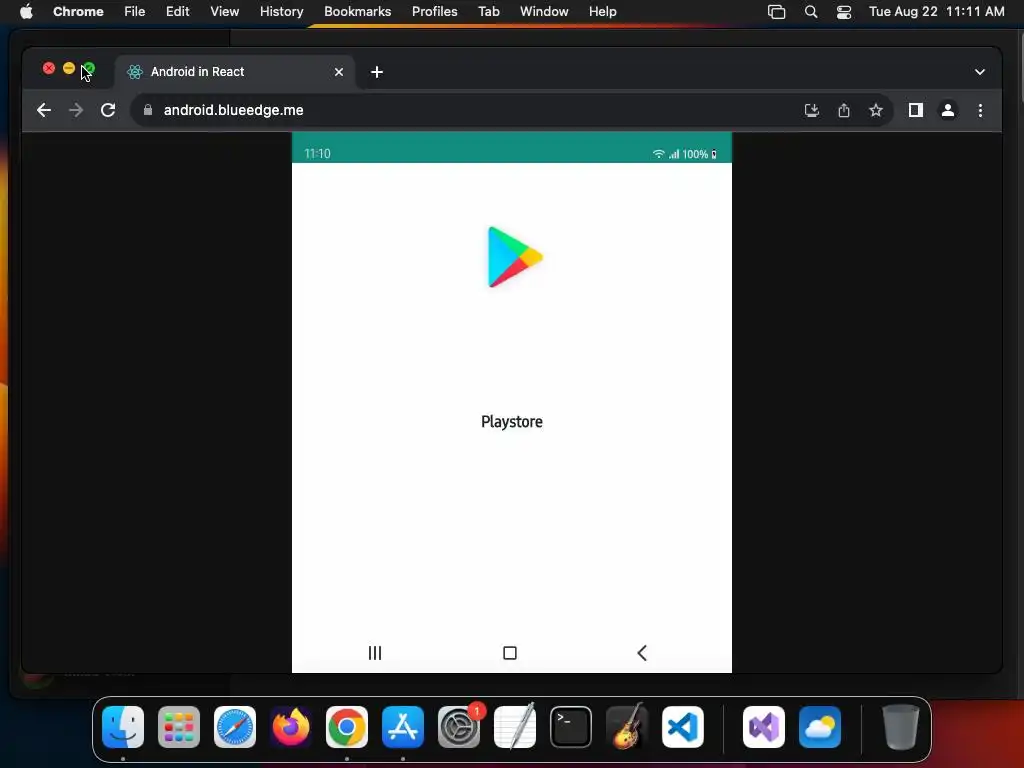This screenshot has width=1024, height=768.
Task: Open Launchpad from the Dock
Action: click(179, 727)
